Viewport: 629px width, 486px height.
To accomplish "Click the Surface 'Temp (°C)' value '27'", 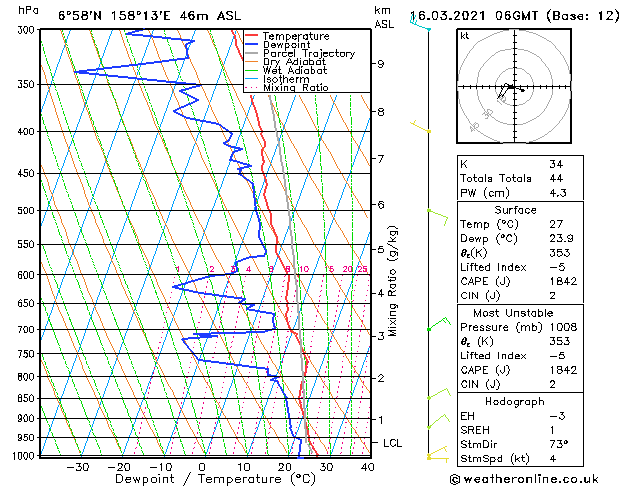I will tap(556, 224).
